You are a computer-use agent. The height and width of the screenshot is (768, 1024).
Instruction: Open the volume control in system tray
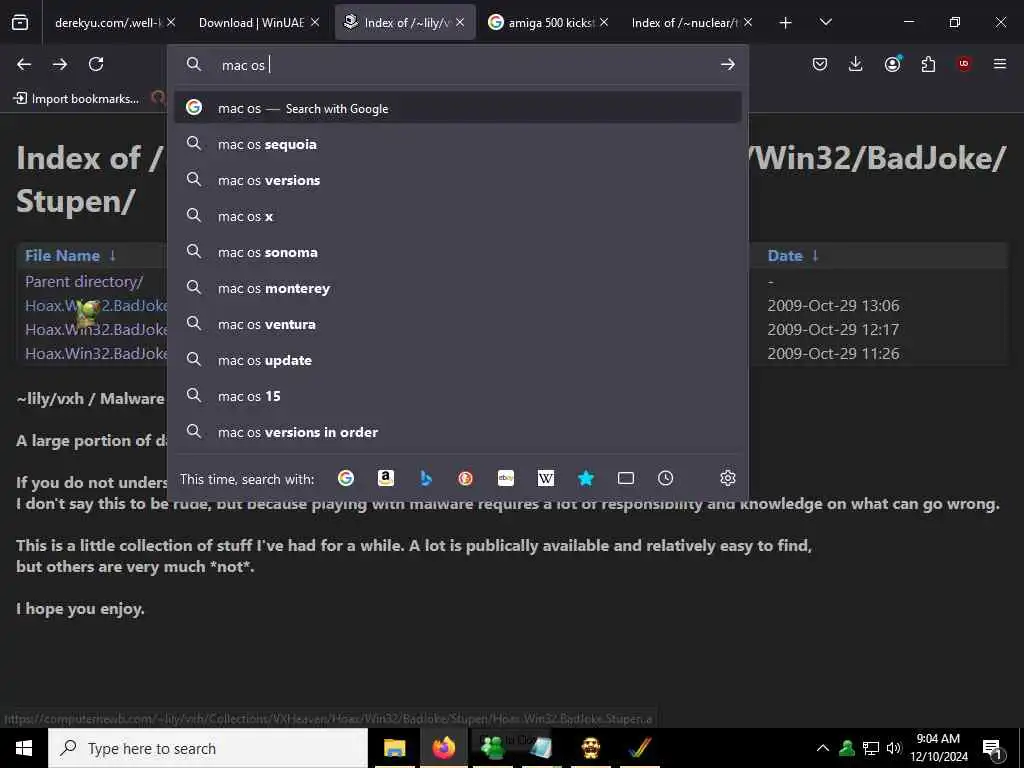[x=893, y=748]
